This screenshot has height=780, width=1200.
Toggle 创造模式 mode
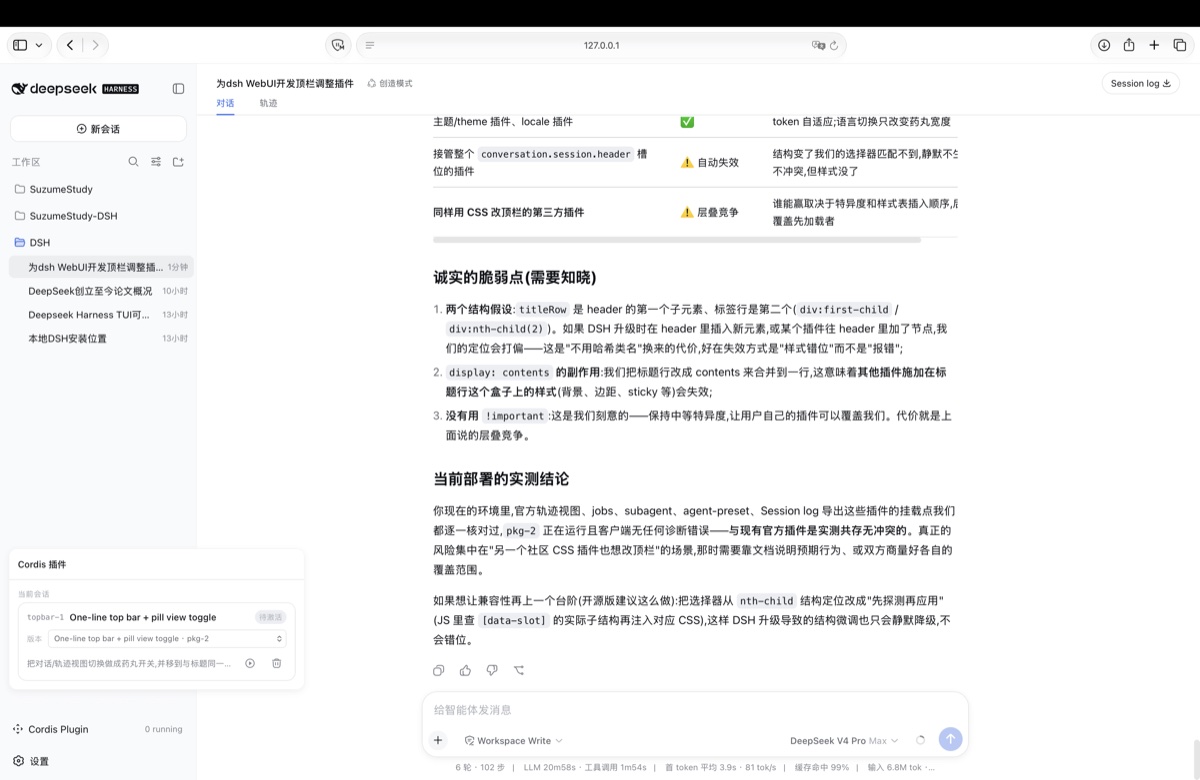(x=390, y=83)
